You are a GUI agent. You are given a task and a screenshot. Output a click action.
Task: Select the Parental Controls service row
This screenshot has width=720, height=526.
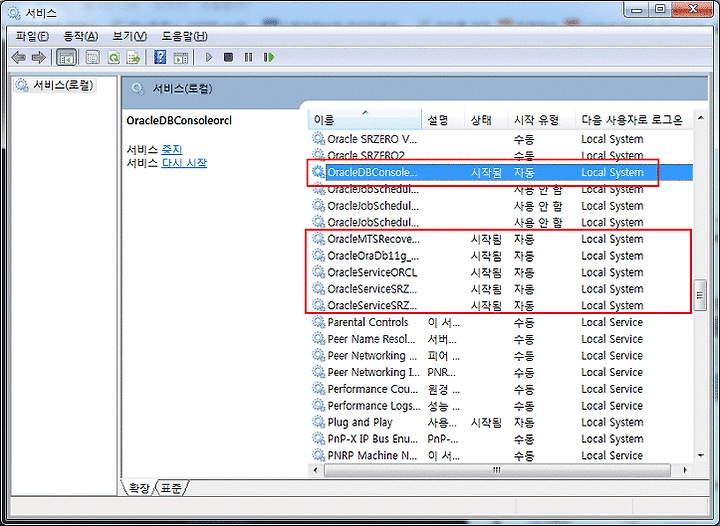tap(501, 322)
